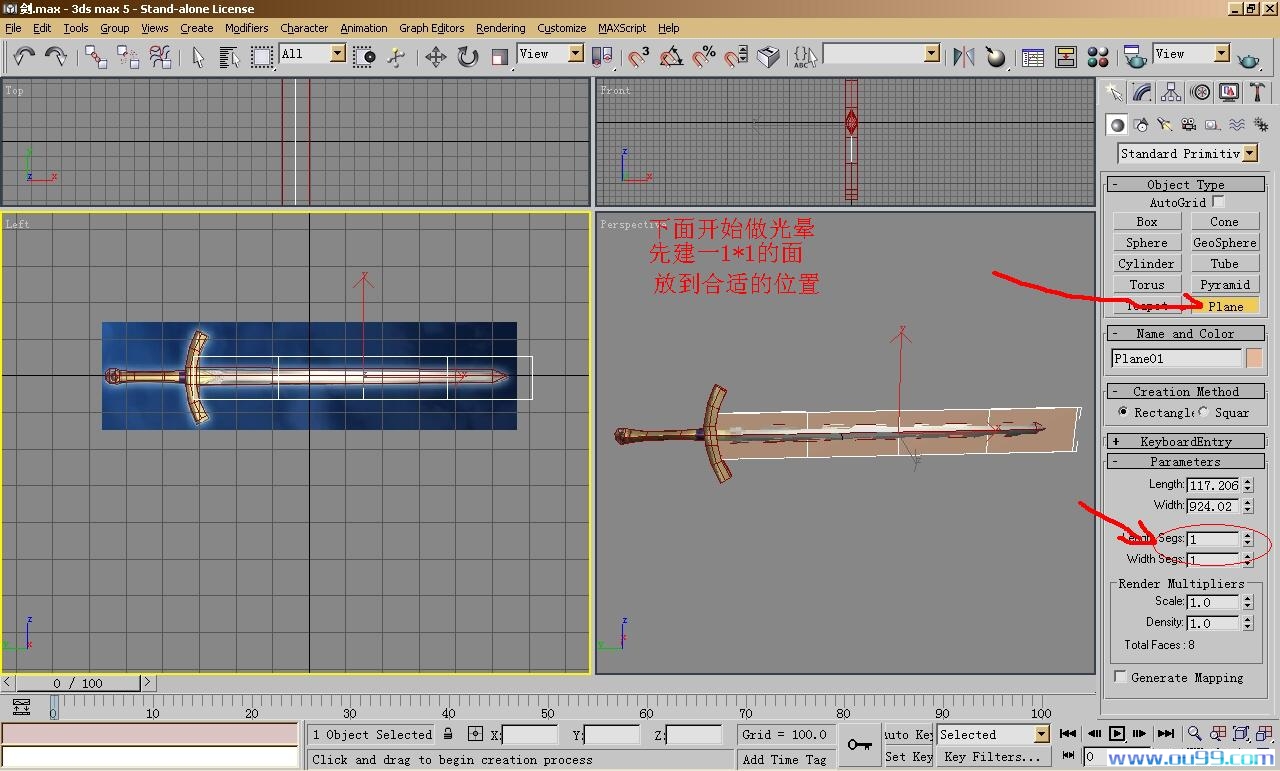
Task: Click the Redo arrow icon
Action: (x=56, y=57)
